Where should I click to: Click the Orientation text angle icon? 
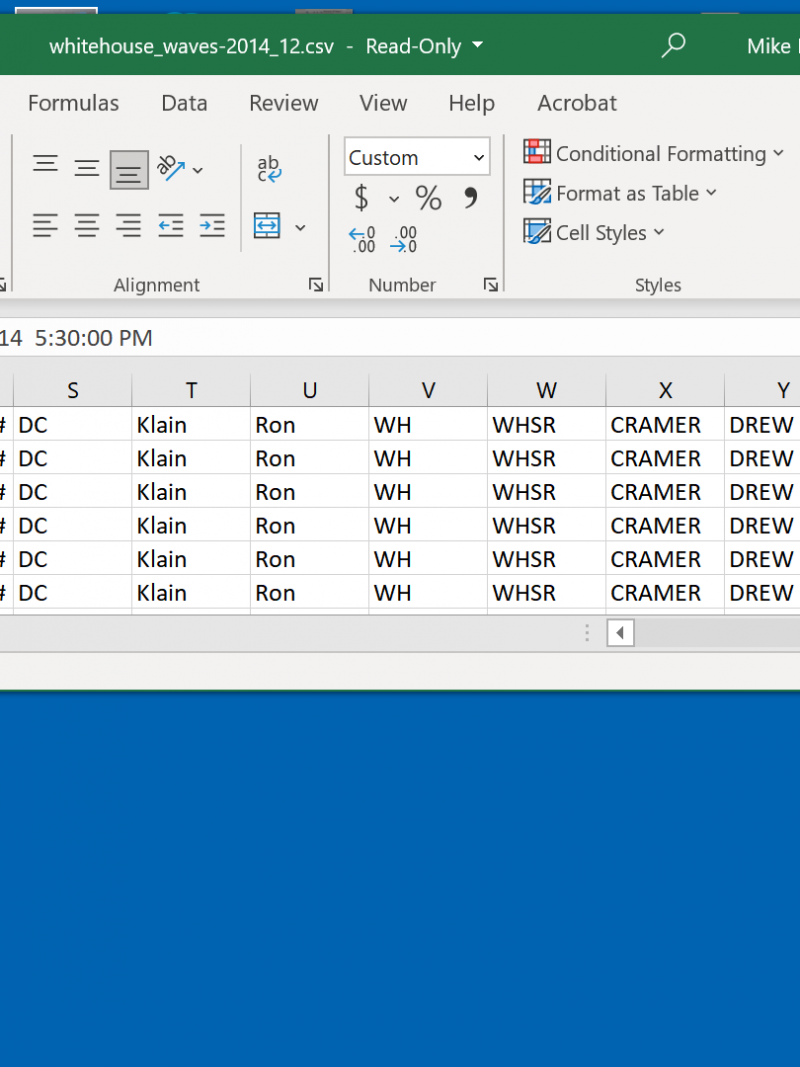(x=172, y=168)
